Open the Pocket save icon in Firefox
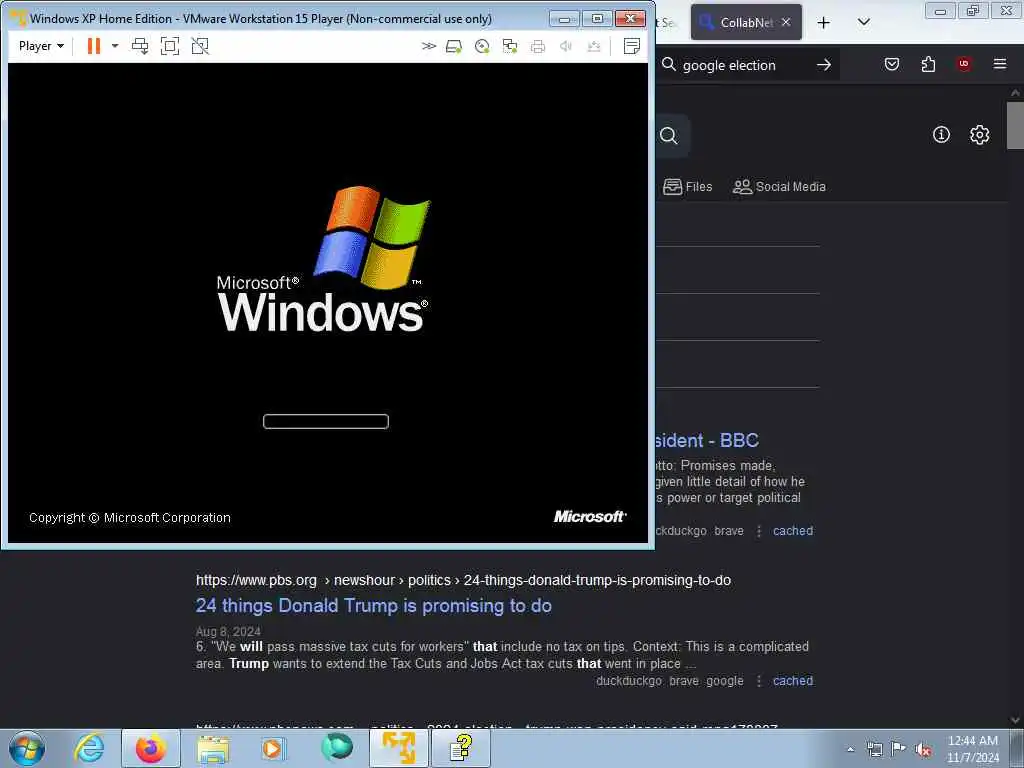This screenshot has width=1024, height=768. [x=892, y=64]
